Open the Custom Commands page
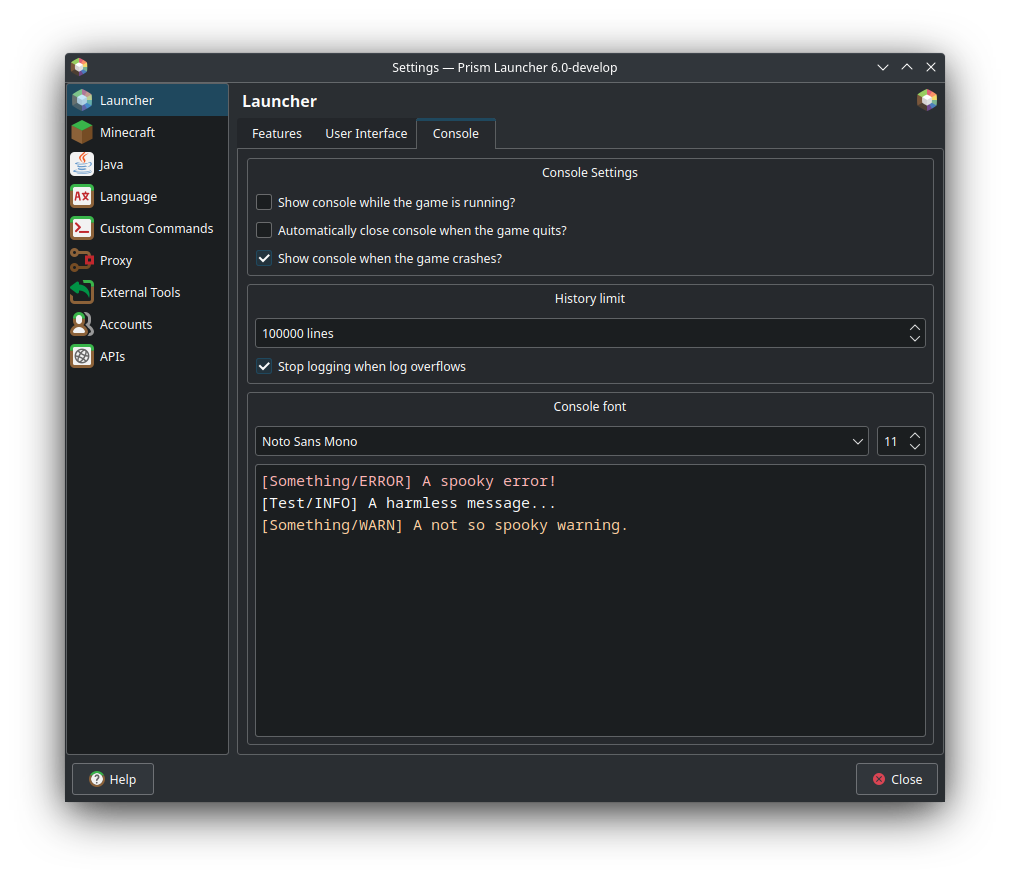This screenshot has height=879, width=1010. [x=148, y=229]
